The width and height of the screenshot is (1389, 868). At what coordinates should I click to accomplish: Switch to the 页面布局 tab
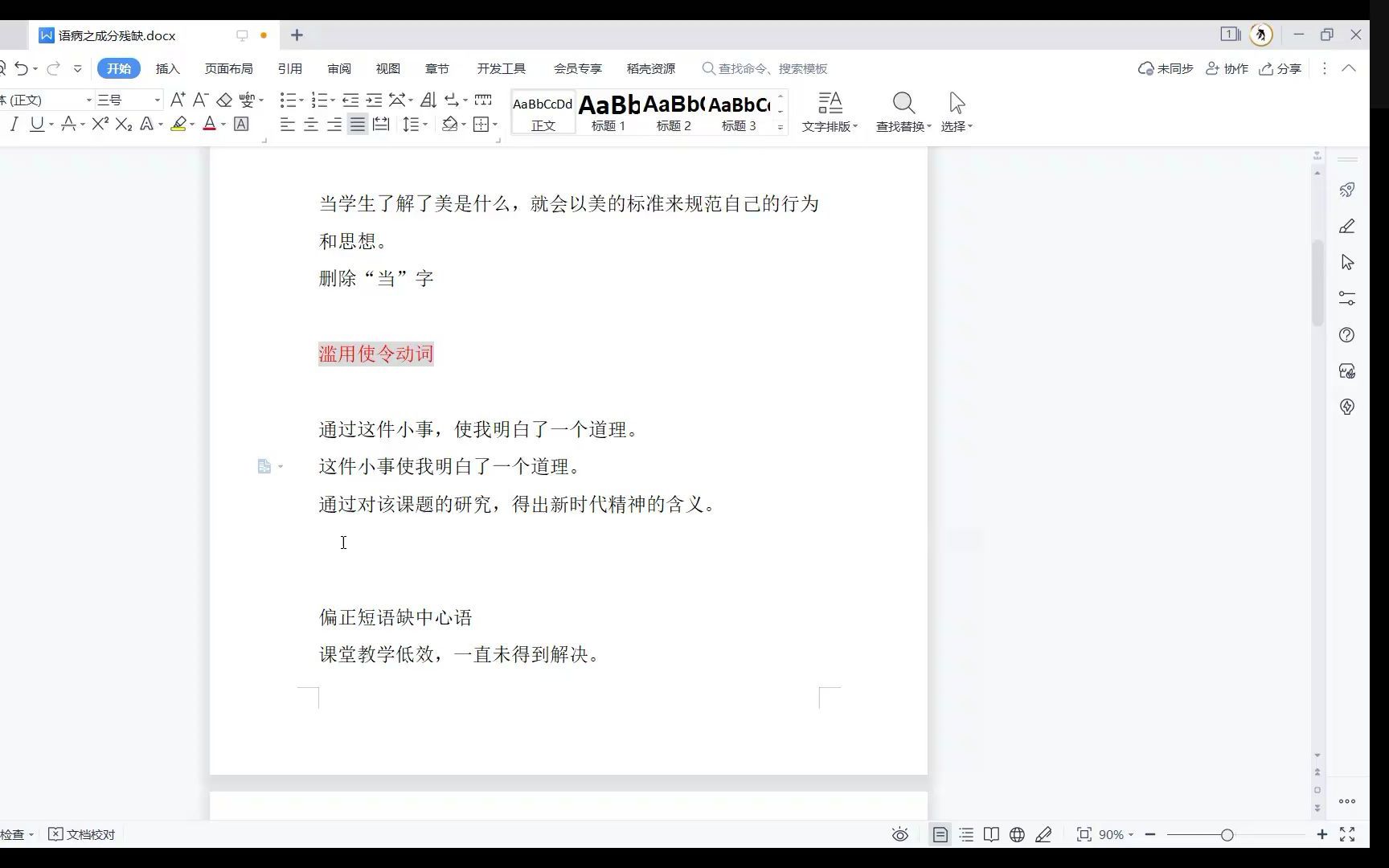pos(228,68)
